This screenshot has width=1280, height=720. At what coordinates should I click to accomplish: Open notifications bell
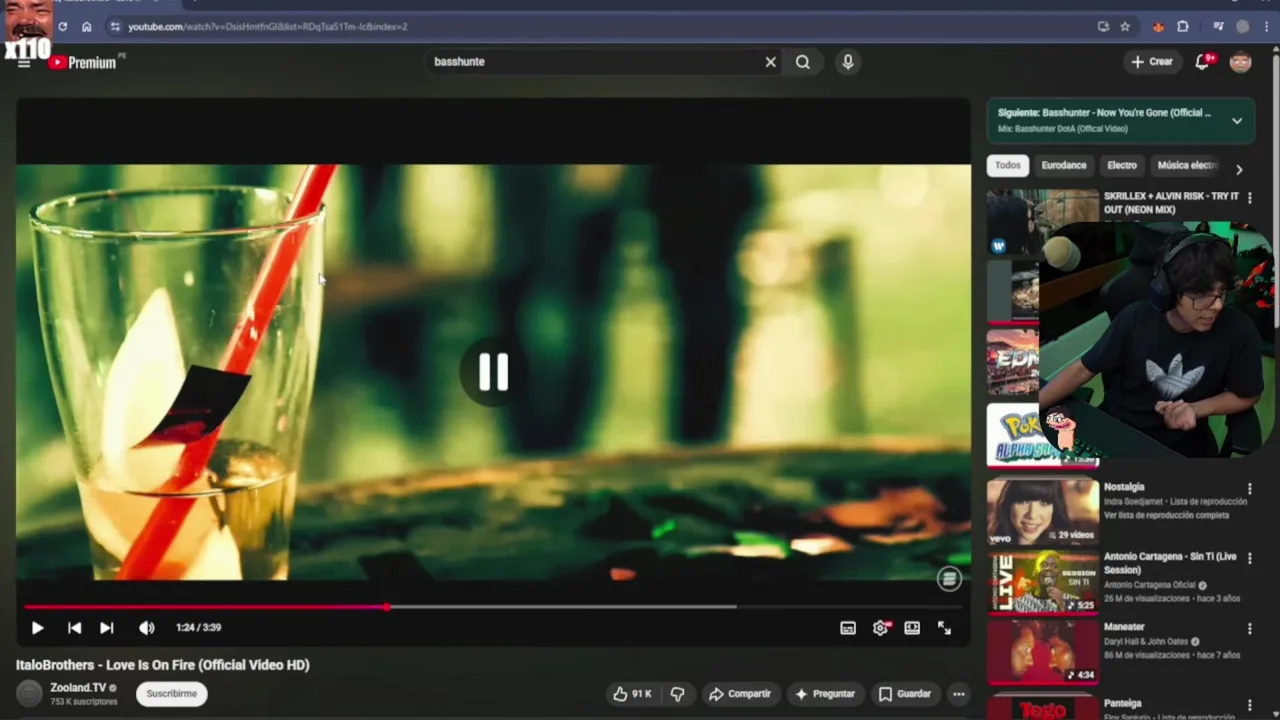coord(1203,62)
